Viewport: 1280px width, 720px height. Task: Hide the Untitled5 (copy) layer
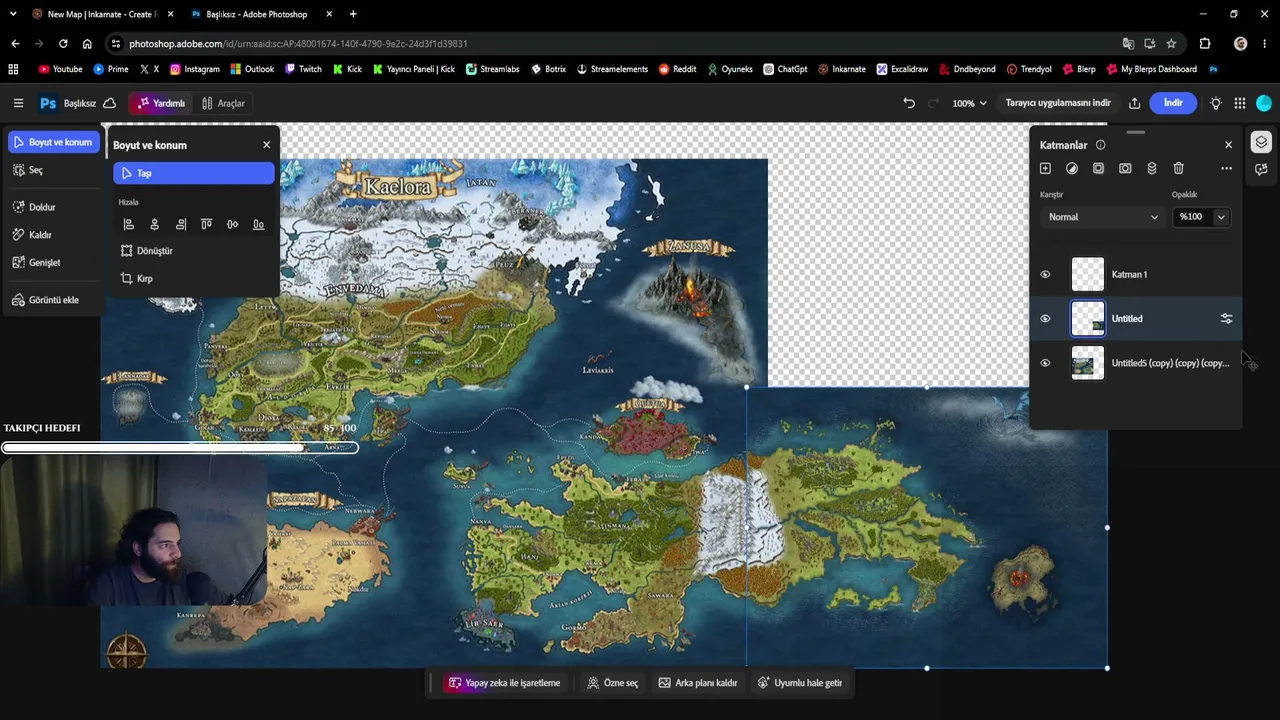[1045, 363]
